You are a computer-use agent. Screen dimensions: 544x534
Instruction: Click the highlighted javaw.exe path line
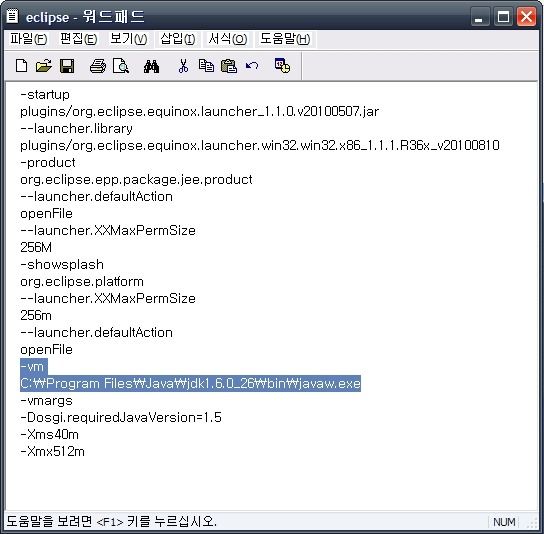pos(190,383)
